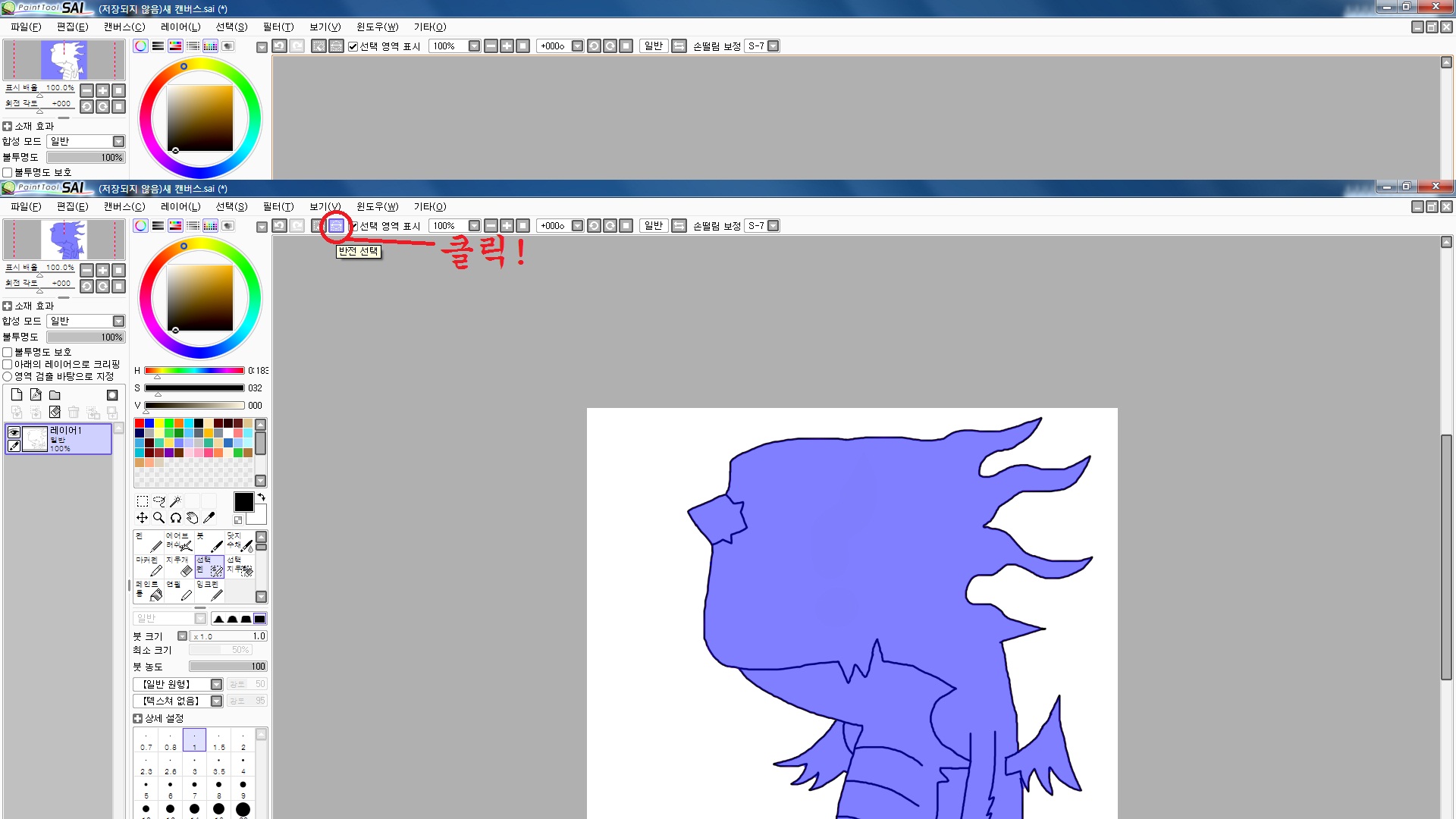
Task: Enable 아래의 레이어으로 크리핑 checkbox
Action: tap(8, 365)
